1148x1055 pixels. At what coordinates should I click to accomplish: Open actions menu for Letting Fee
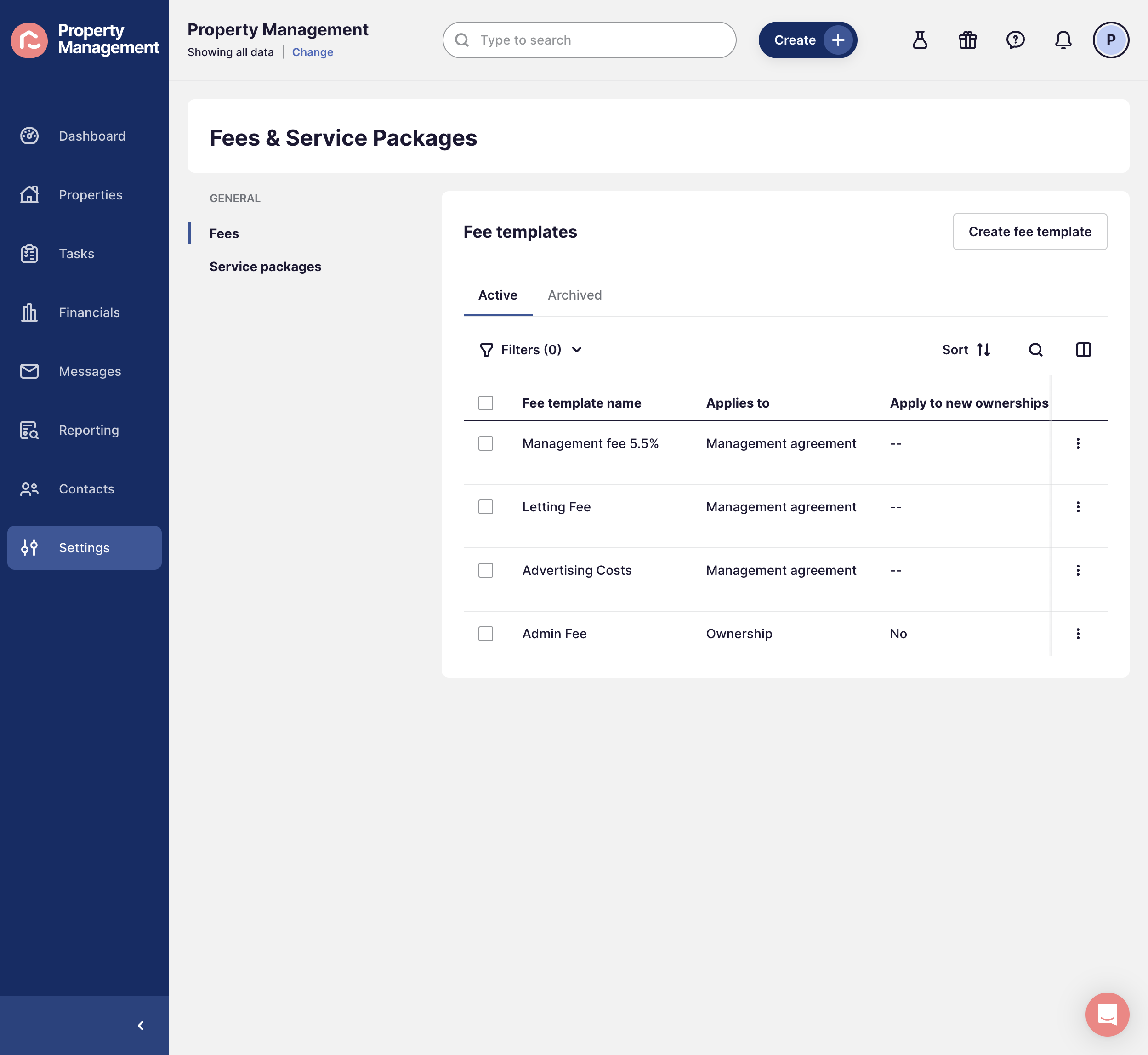(x=1078, y=507)
